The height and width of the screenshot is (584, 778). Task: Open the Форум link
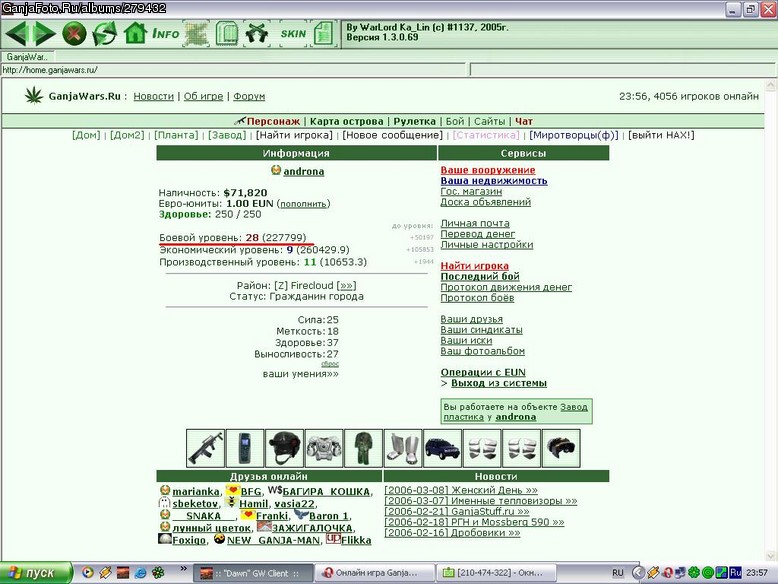click(249, 96)
